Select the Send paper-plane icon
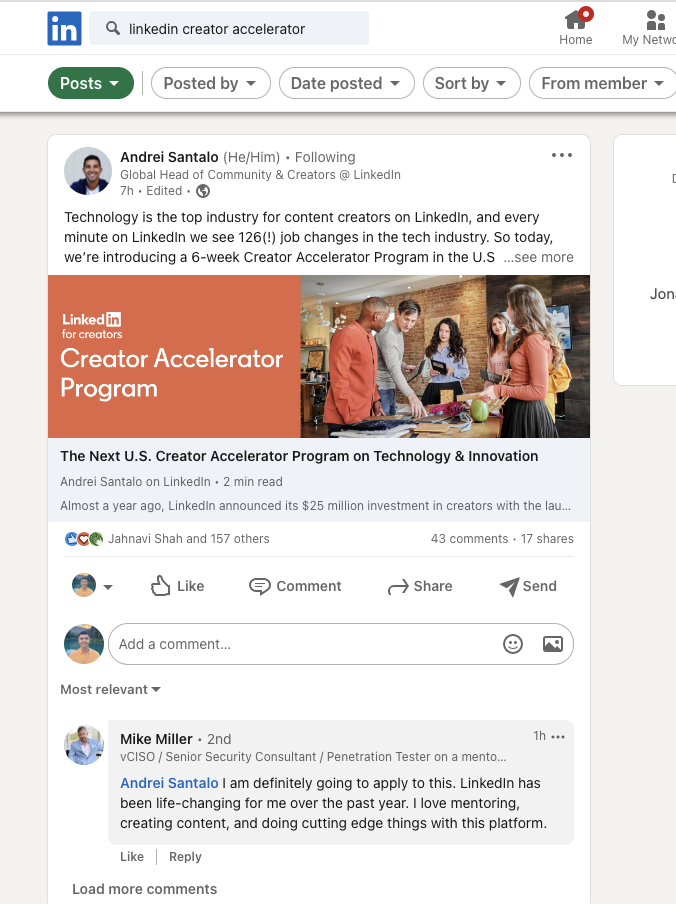Viewport: 676px width, 904px height. pyautogui.click(x=508, y=586)
